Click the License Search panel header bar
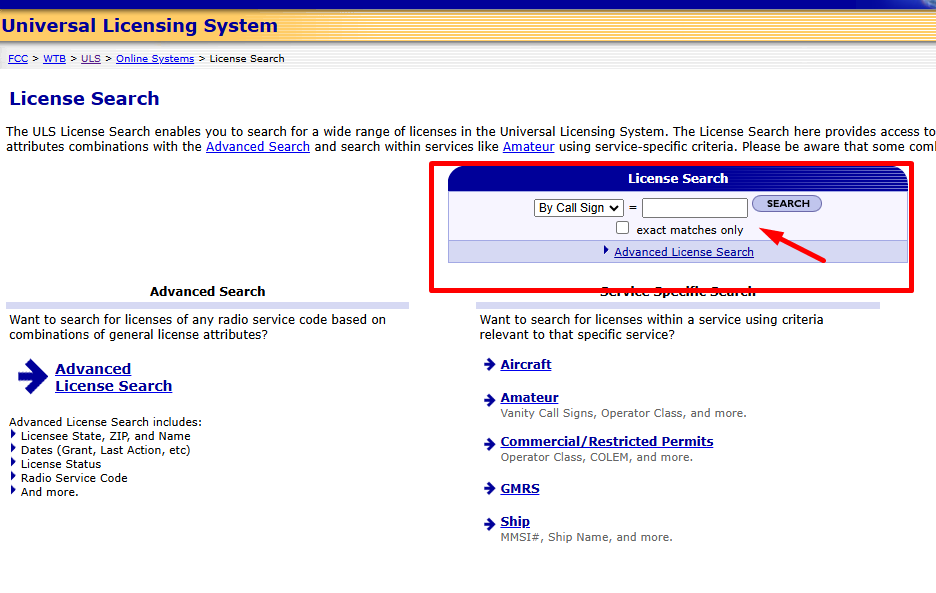Viewport: 936px width, 593px height. [x=678, y=179]
